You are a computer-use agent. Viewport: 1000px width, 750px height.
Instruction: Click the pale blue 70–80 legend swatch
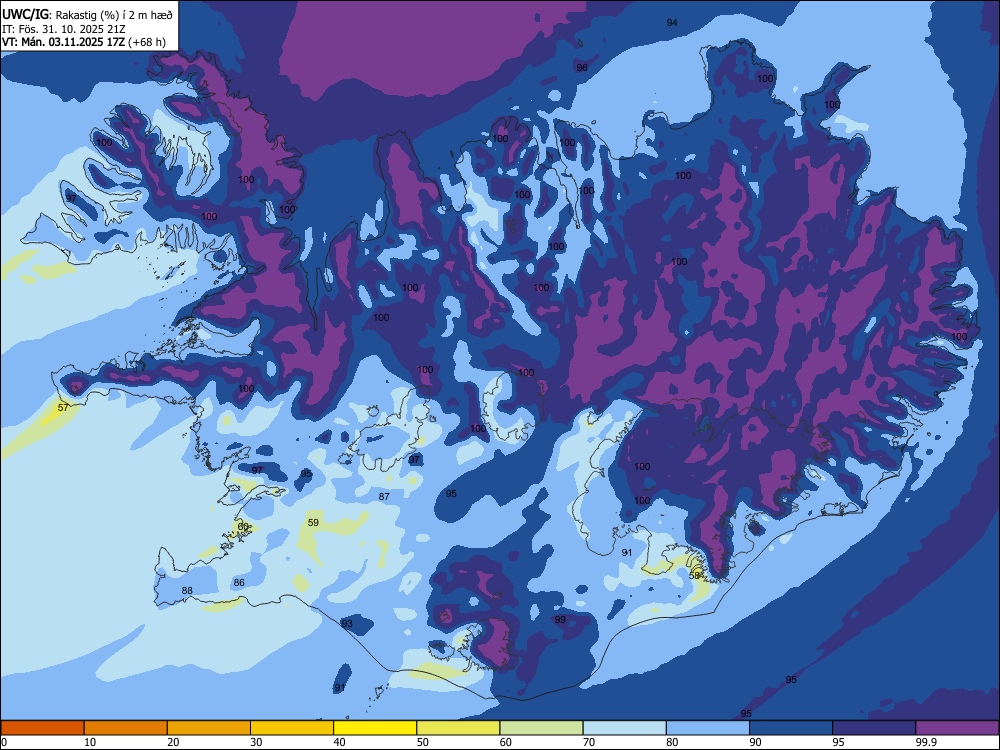[625, 728]
